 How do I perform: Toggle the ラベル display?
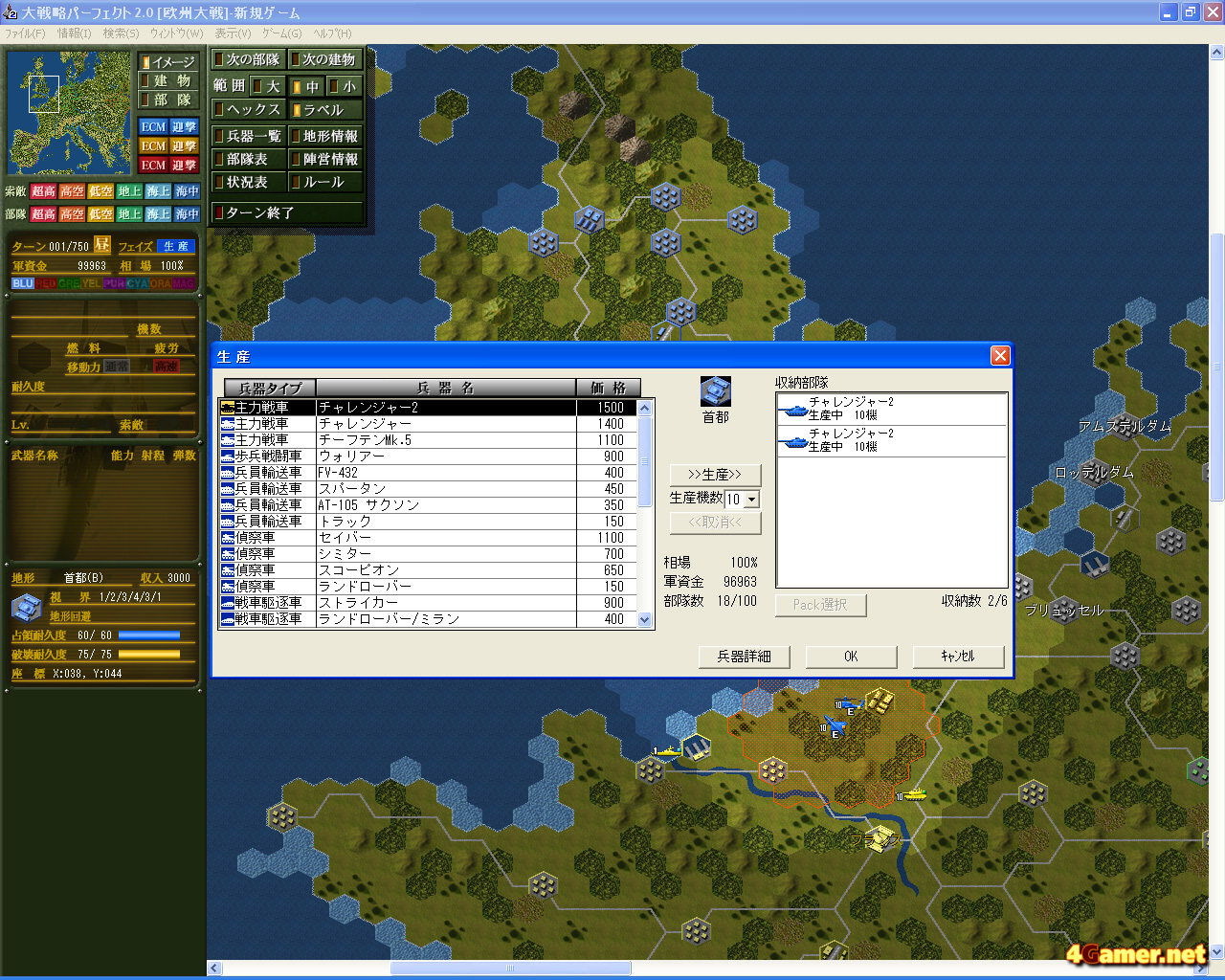[325, 110]
